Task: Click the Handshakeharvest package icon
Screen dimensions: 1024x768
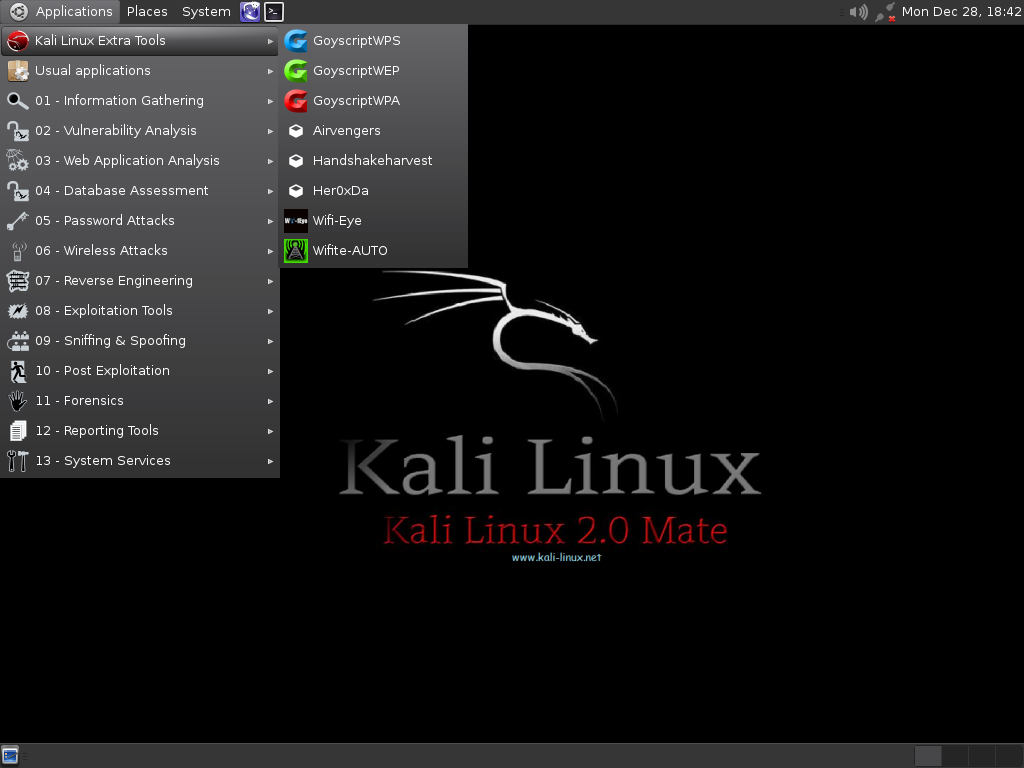Action: coord(296,161)
